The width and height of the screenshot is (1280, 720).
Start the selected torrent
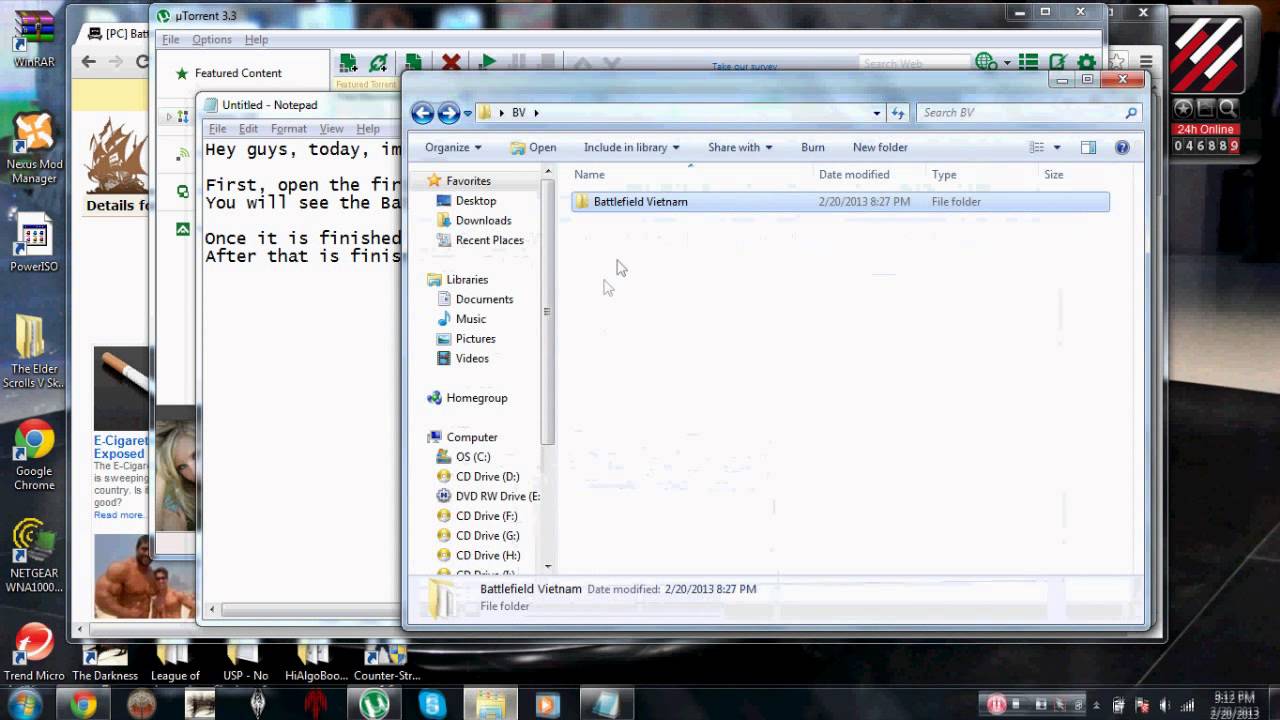tap(487, 62)
